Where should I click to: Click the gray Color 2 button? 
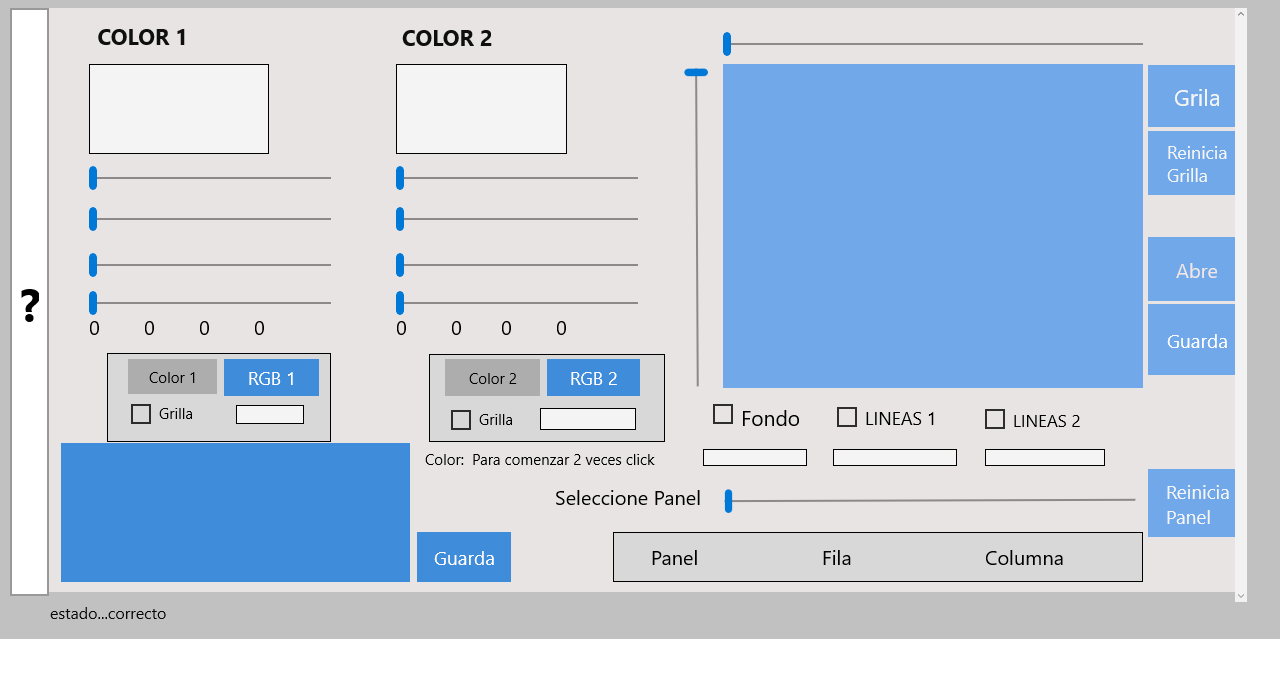[492, 378]
